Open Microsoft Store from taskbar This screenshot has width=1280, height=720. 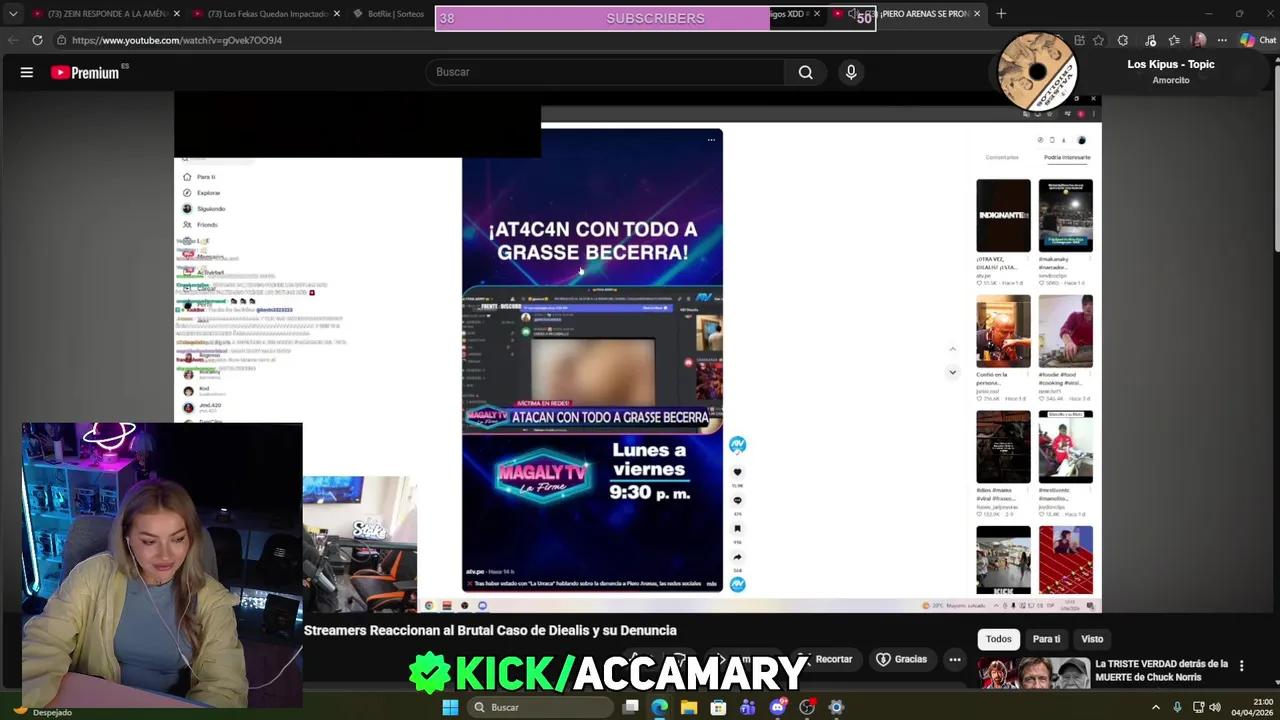pyautogui.click(x=718, y=707)
